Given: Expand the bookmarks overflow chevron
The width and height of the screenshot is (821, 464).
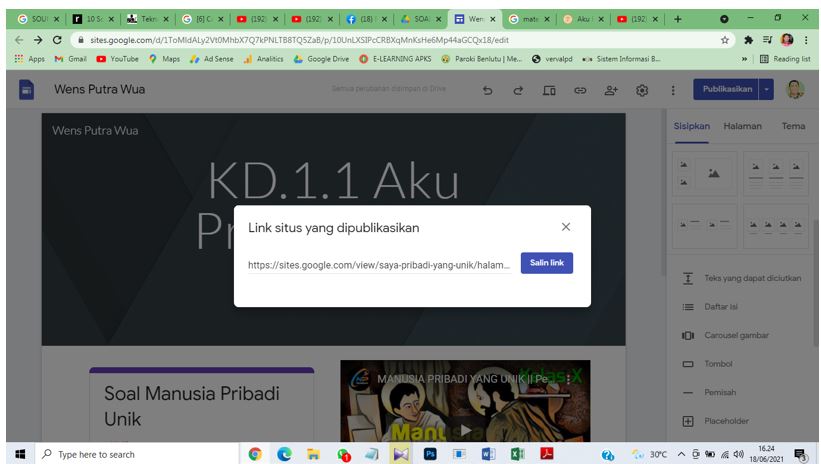Looking at the screenshot, I should coord(744,59).
